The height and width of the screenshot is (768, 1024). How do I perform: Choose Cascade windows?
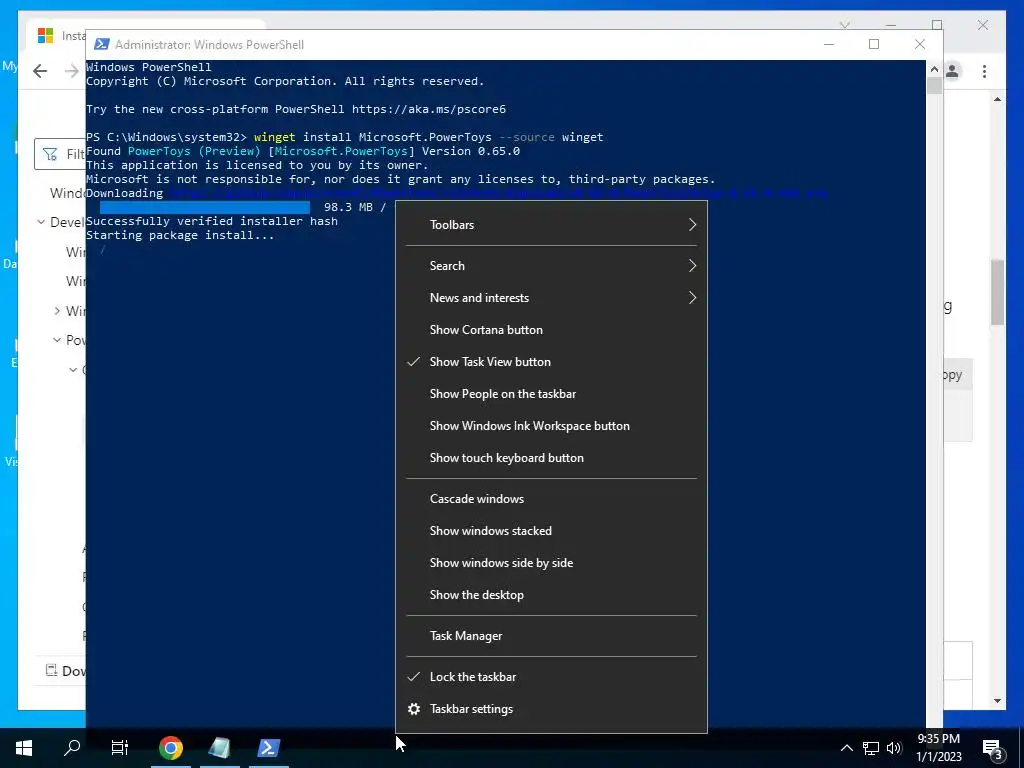pyautogui.click(x=551, y=499)
